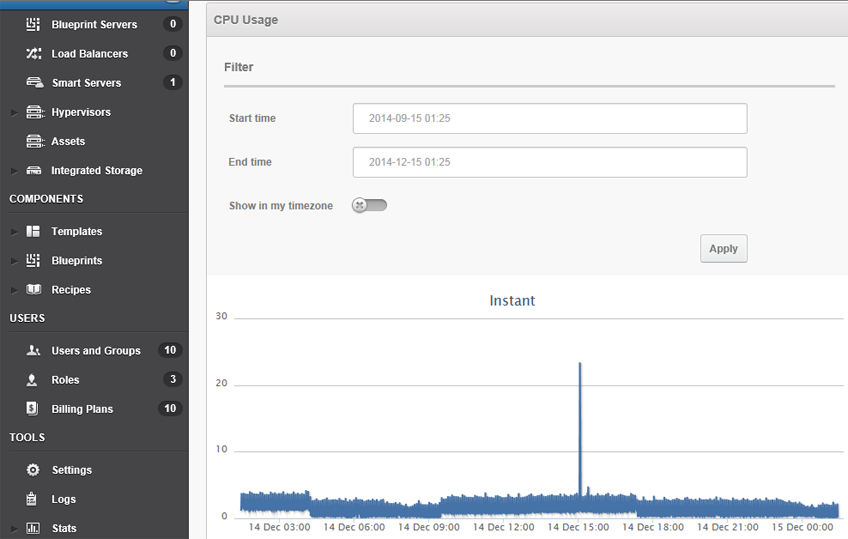Click the Roles icon
The height and width of the screenshot is (539, 848).
click(32, 380)
